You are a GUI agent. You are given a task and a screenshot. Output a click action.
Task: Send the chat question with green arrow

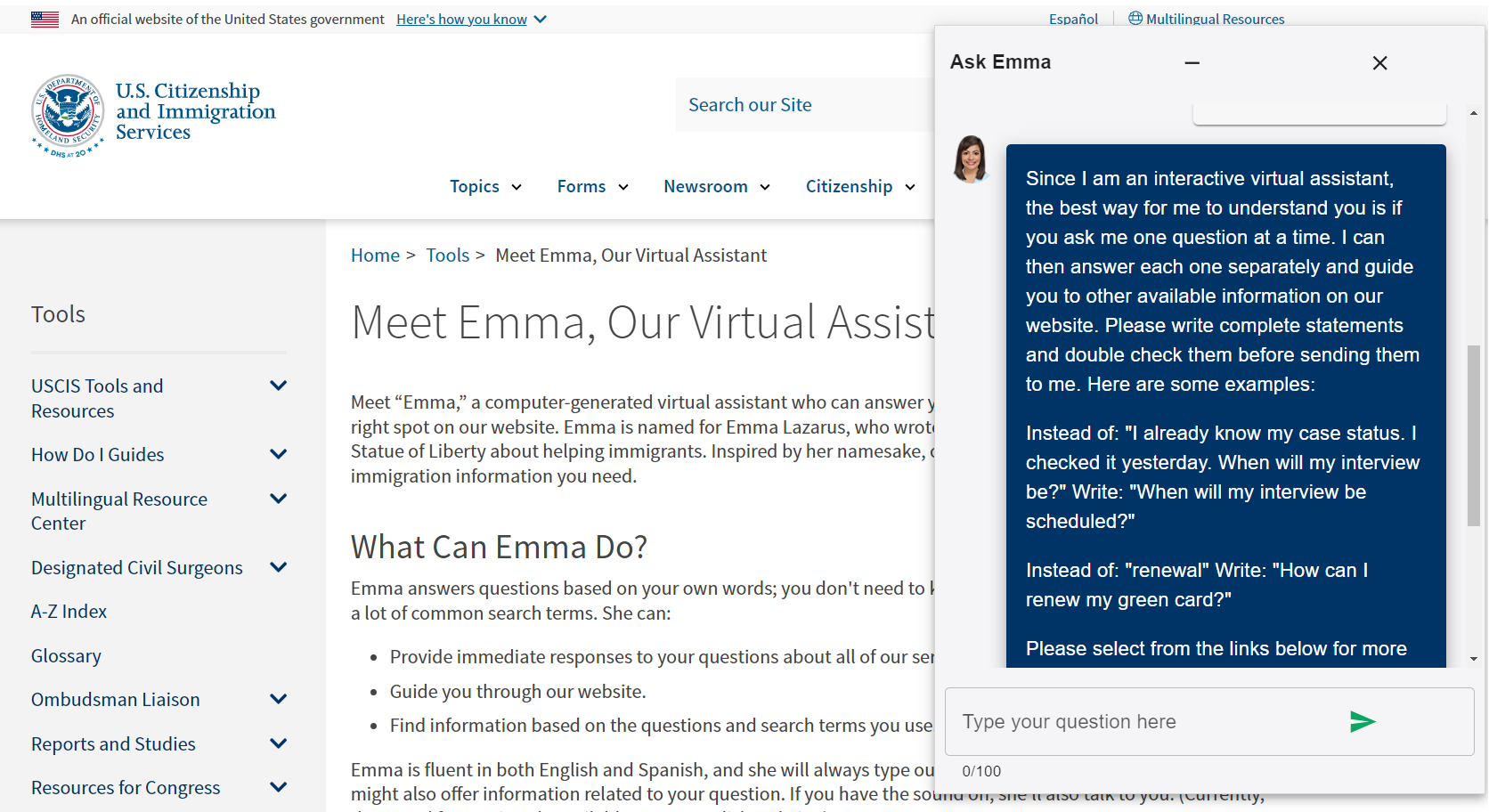1363,721
